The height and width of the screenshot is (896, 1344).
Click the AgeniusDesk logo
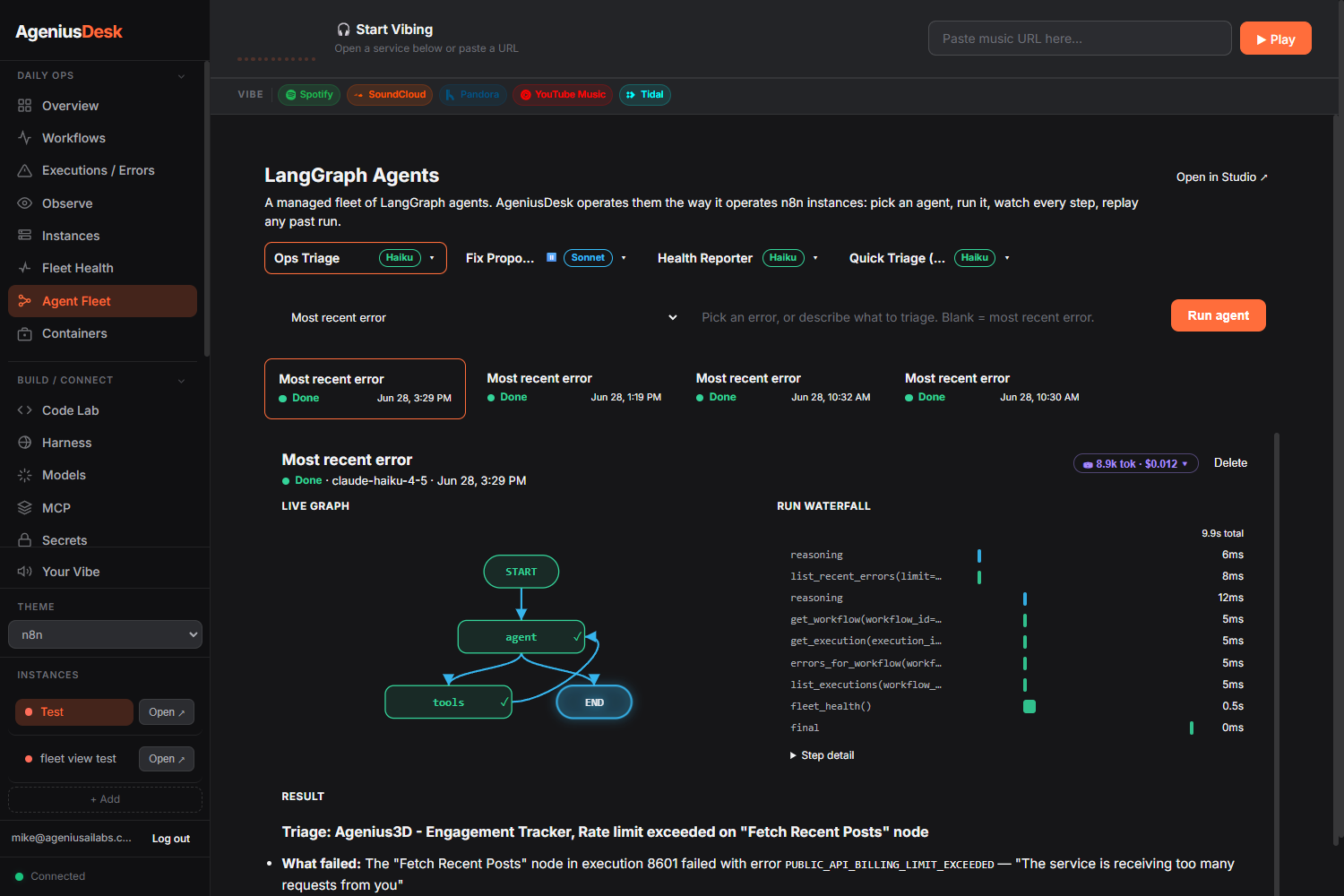[x=69, y=31]
